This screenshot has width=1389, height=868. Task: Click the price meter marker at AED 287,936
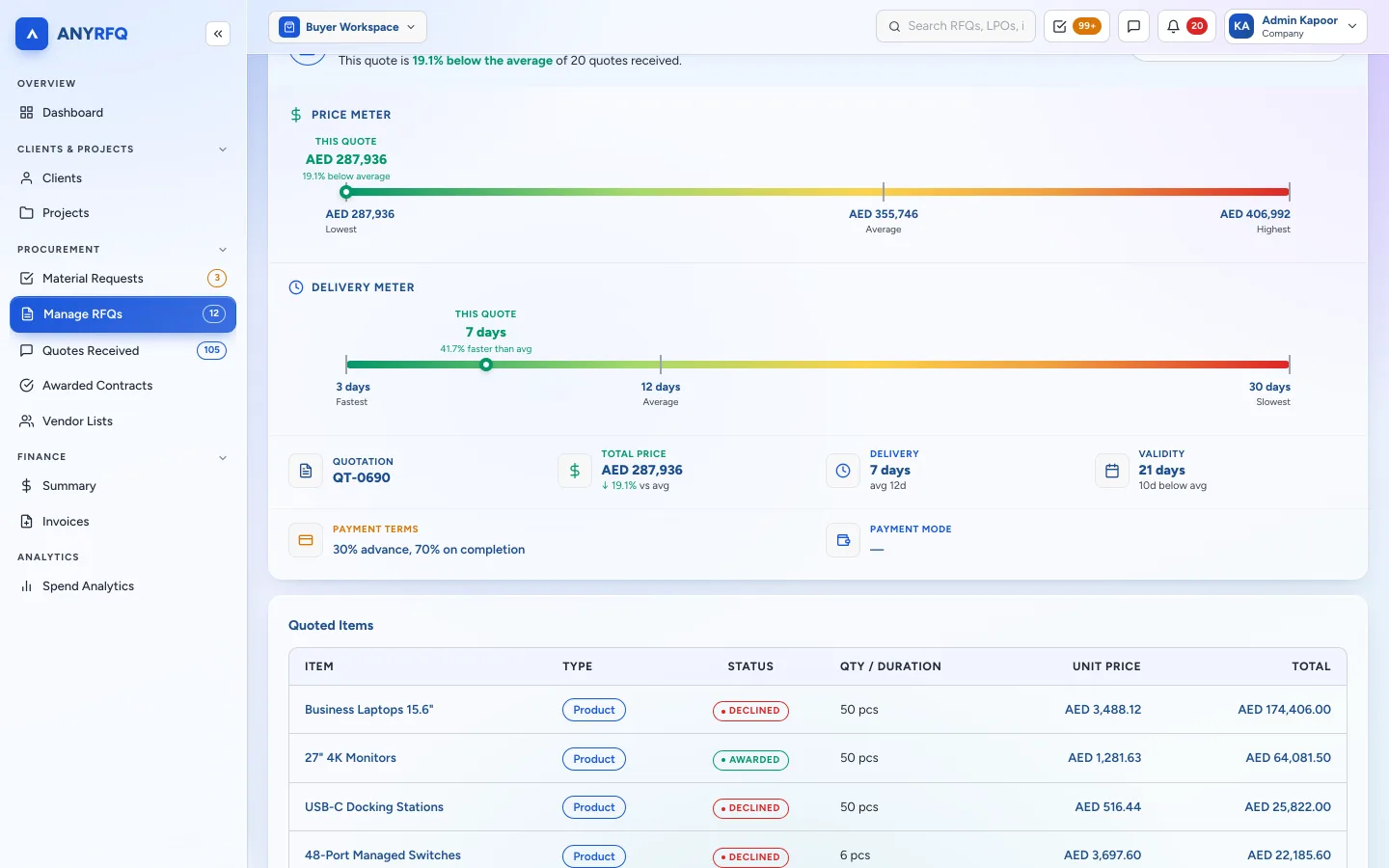[x=345, y=192]
